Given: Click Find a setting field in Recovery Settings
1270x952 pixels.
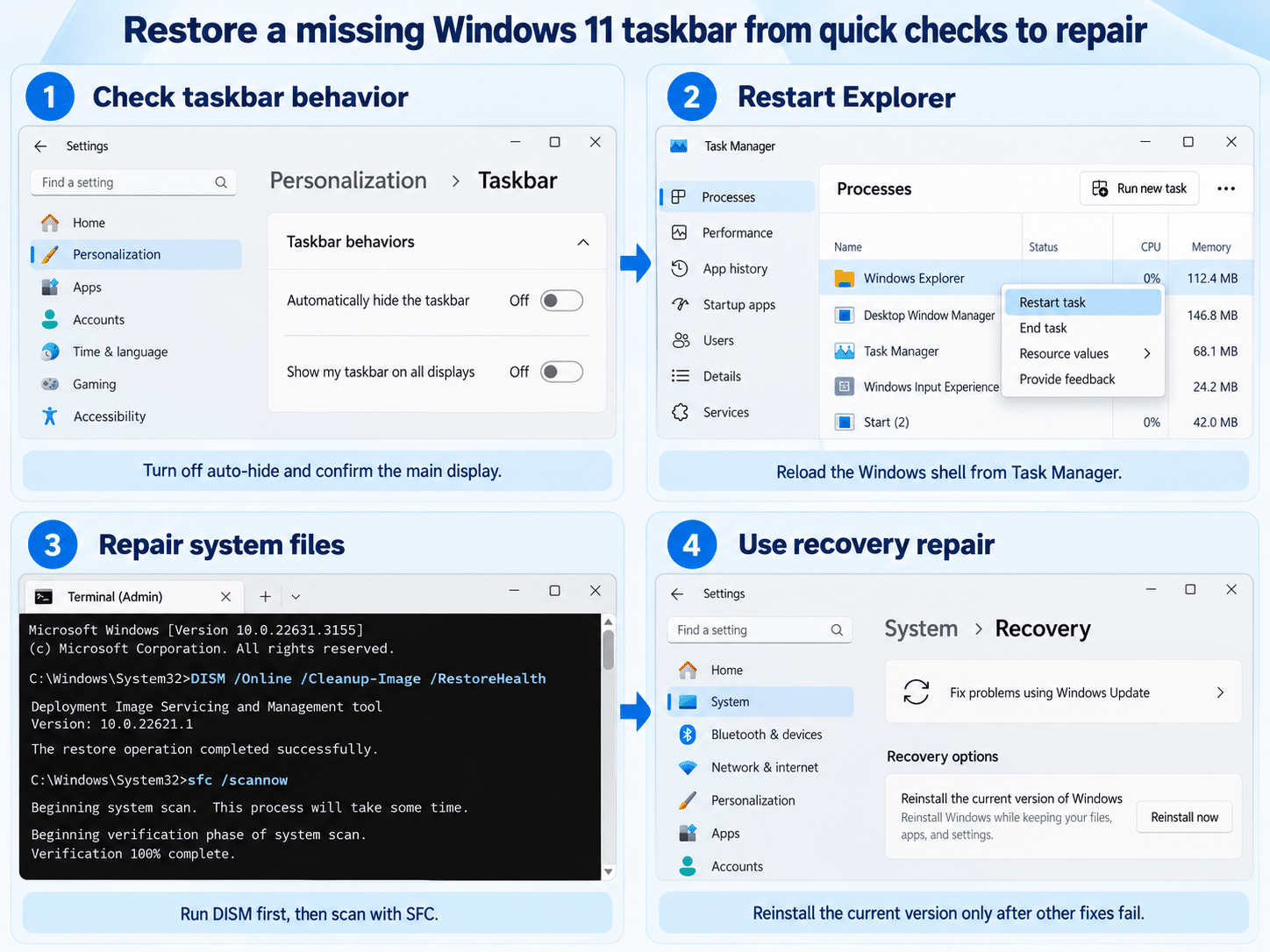Looking at the screenshot, I should (x=760, y=630).
